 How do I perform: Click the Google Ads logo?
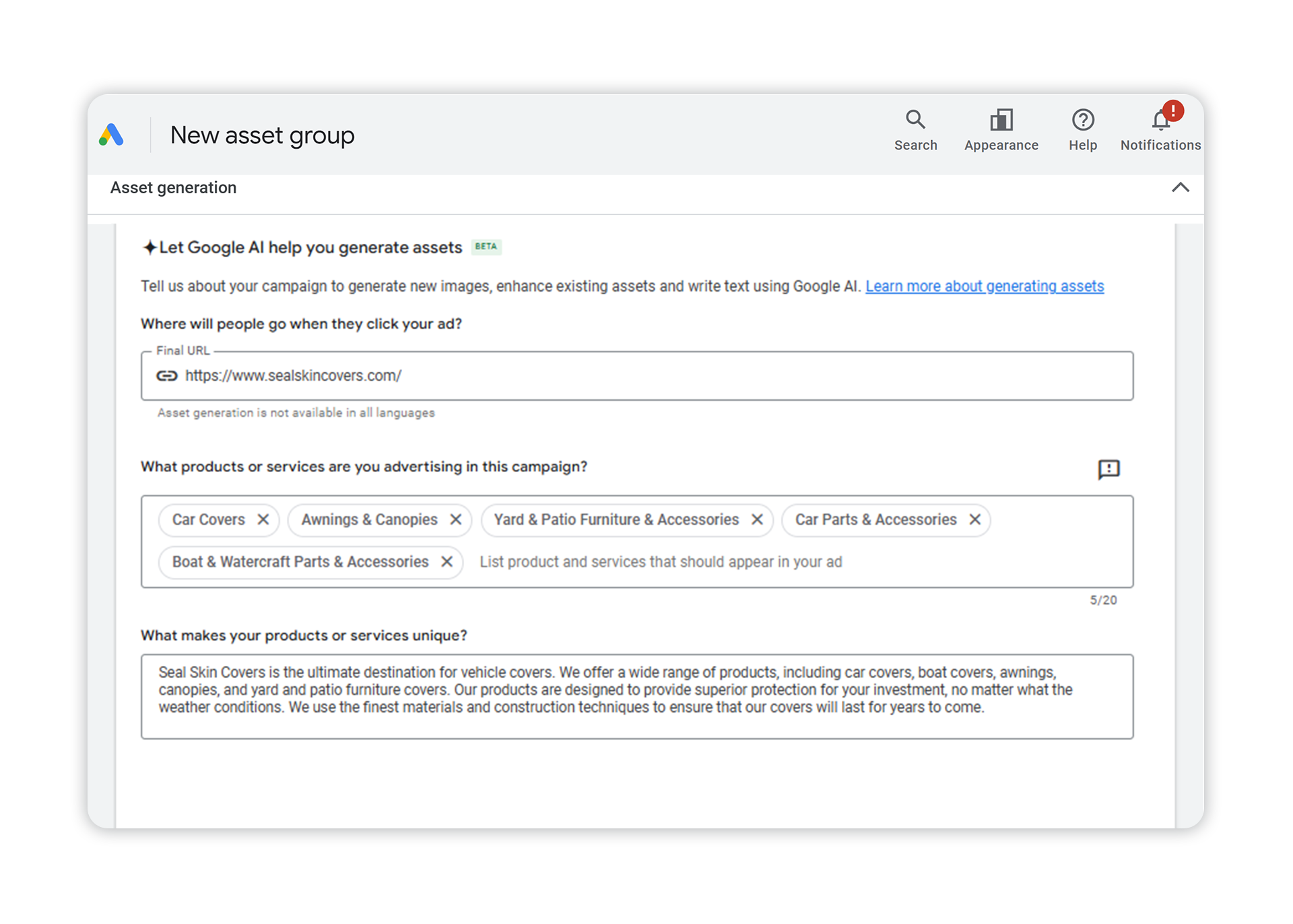pos(112,135)
